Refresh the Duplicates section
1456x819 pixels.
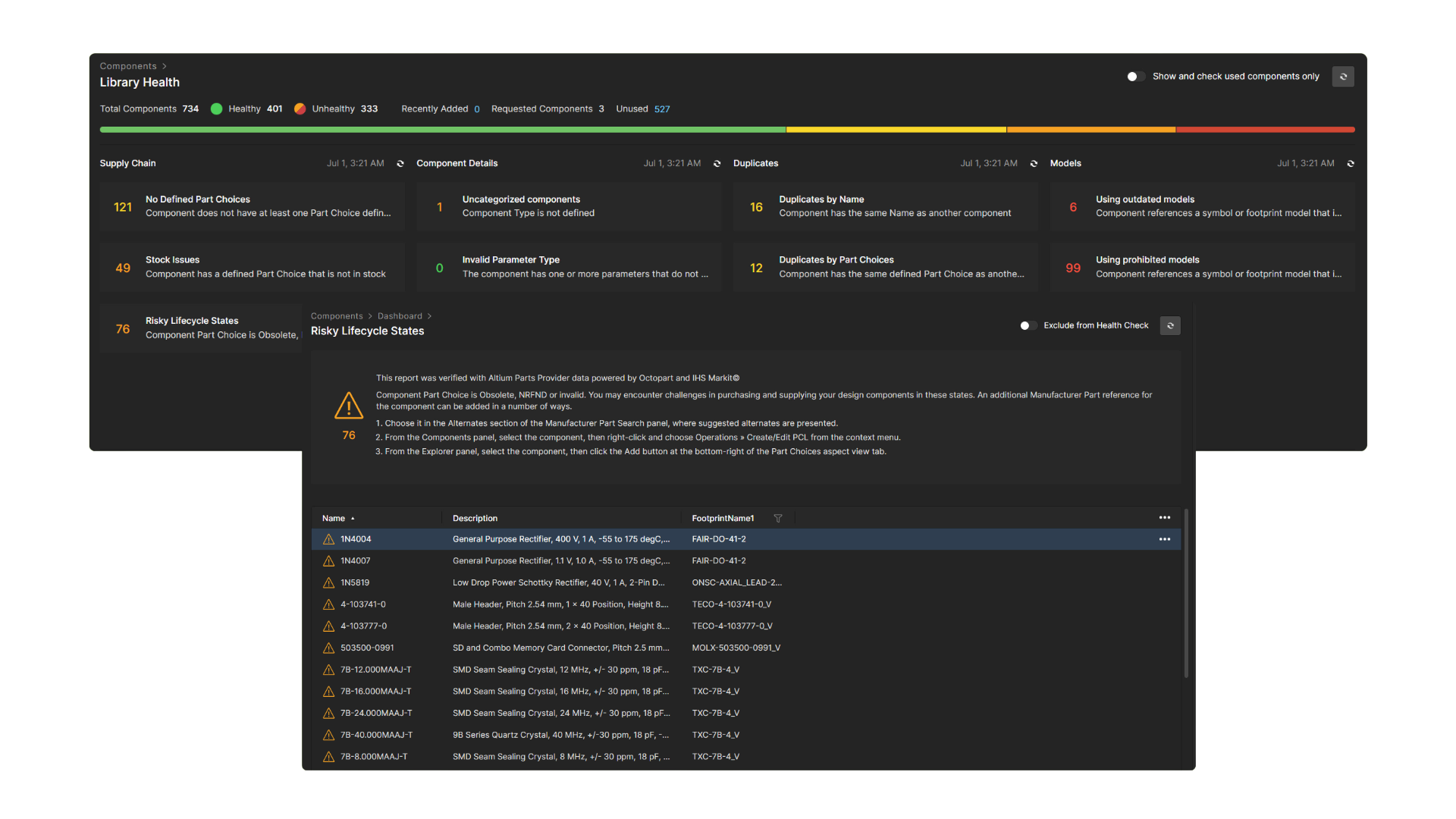[x=1034, y=164]
